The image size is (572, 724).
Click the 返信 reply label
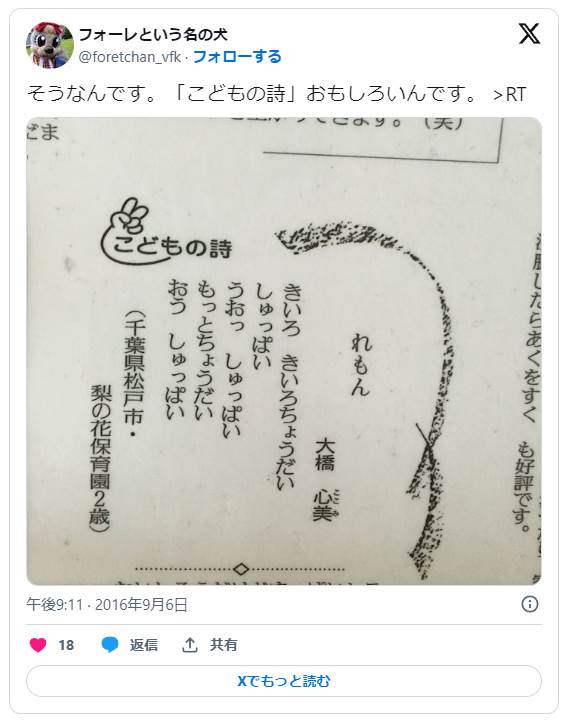click(x=144, y=645)
